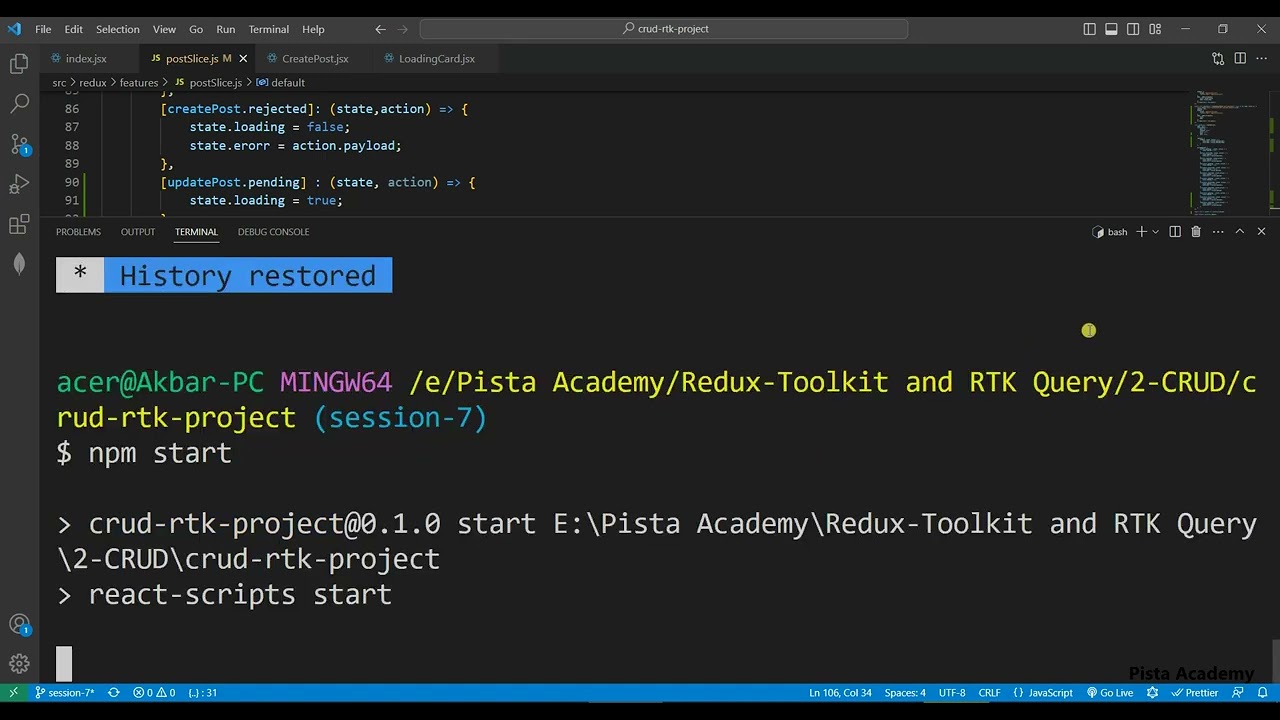The image size is (1280, 720).
Task: Switch branch via session-7* status item
Action: point(64,693)
